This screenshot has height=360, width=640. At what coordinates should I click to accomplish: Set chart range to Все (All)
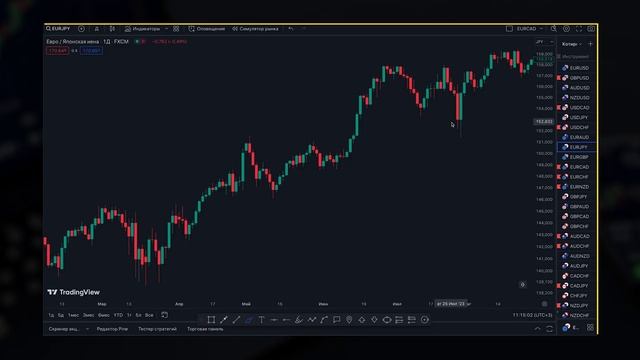click(x=149, y=315)
